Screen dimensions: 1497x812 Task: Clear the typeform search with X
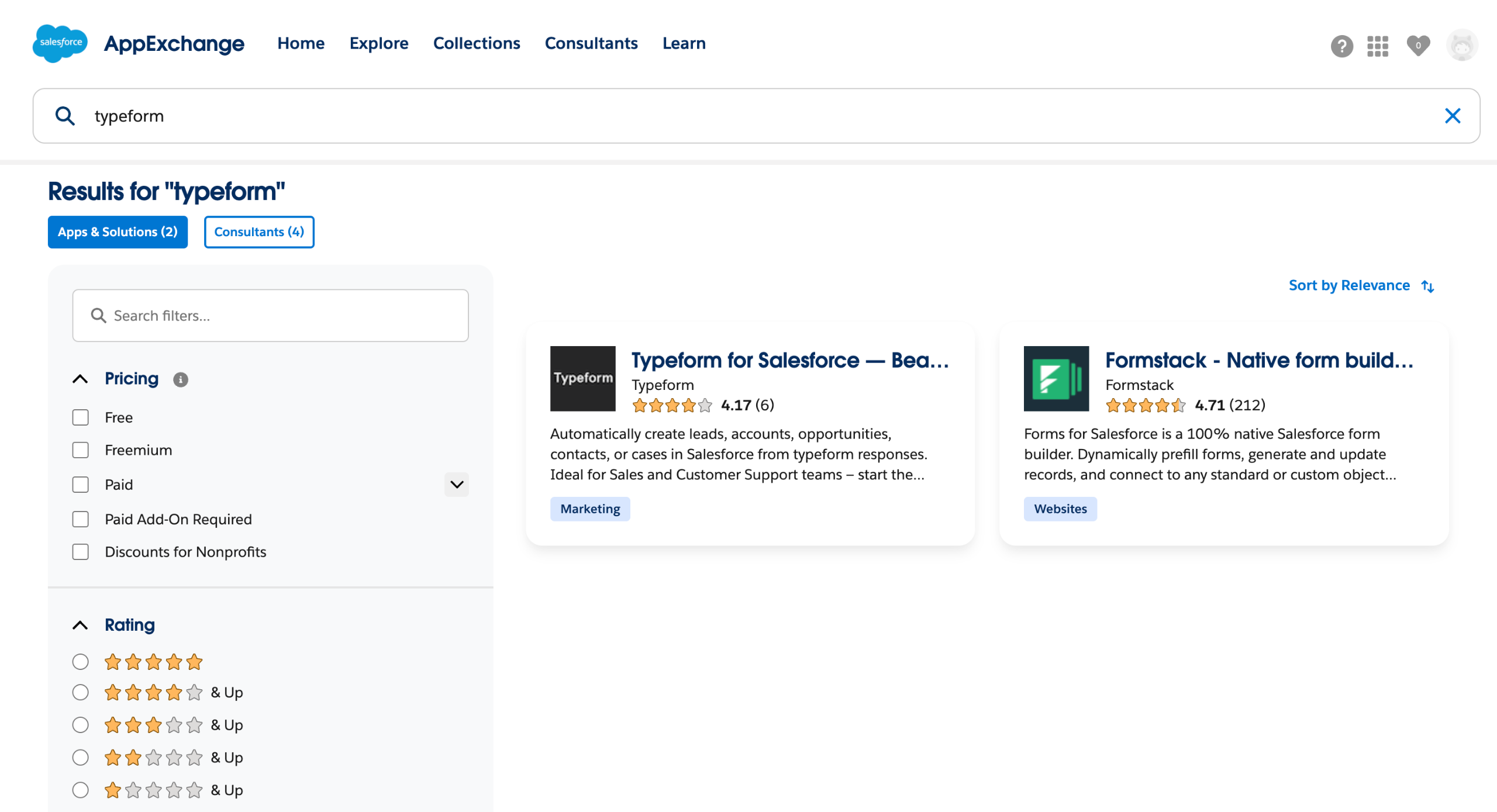point(1452,116)
